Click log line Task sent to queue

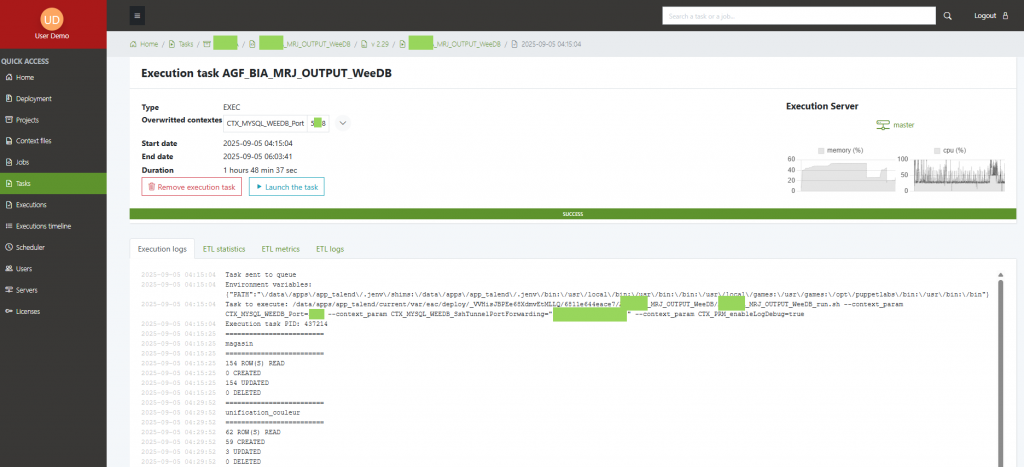tap(260, 275)
